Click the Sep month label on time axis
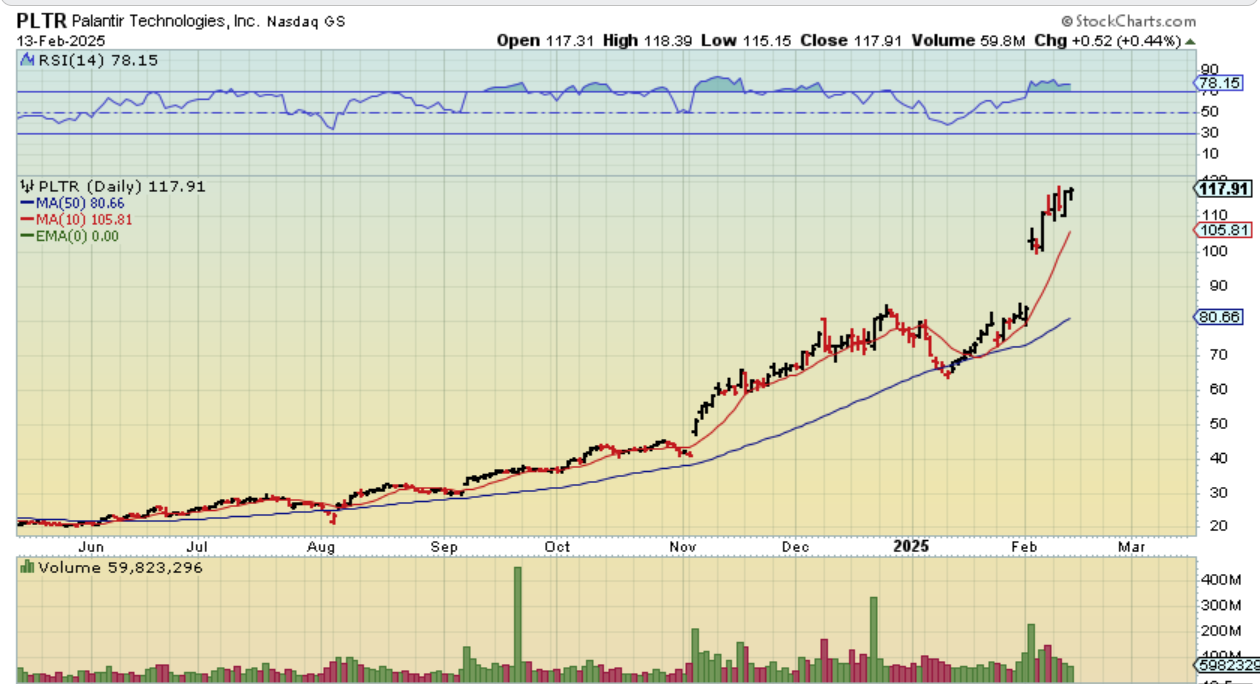Image resolution: width=1260 pixels, height=684 pixels. click(x=445, y=547)
